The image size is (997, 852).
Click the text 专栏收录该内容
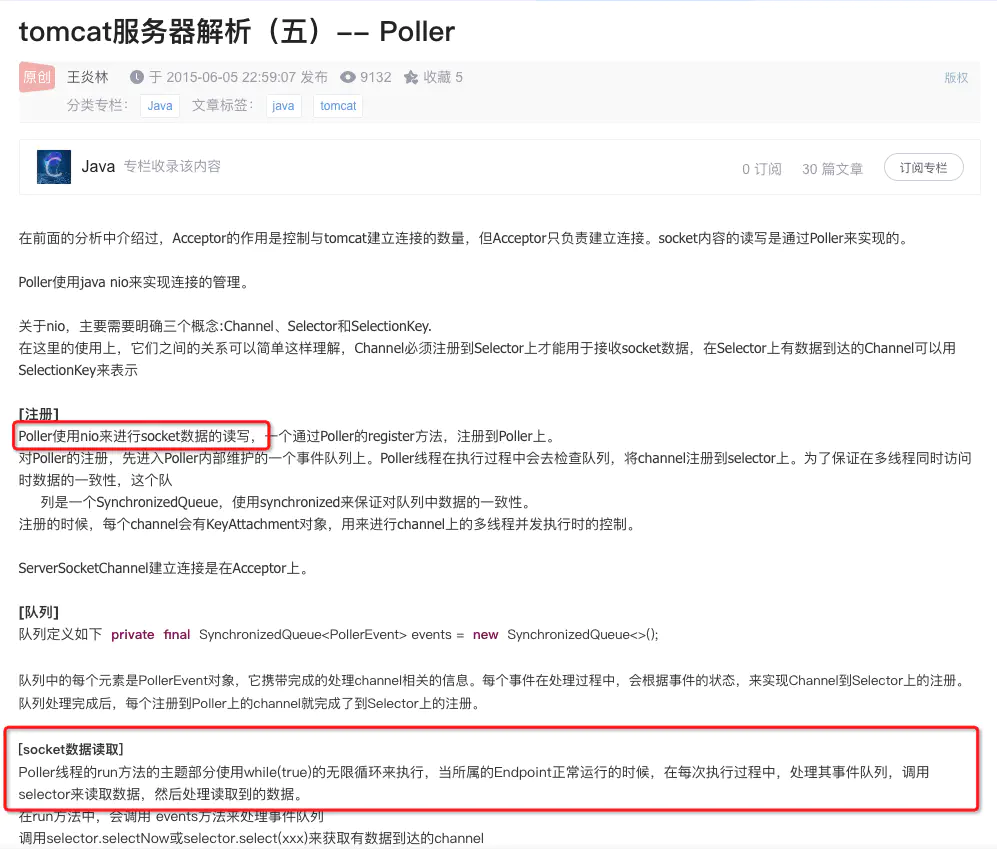[172, 167]
